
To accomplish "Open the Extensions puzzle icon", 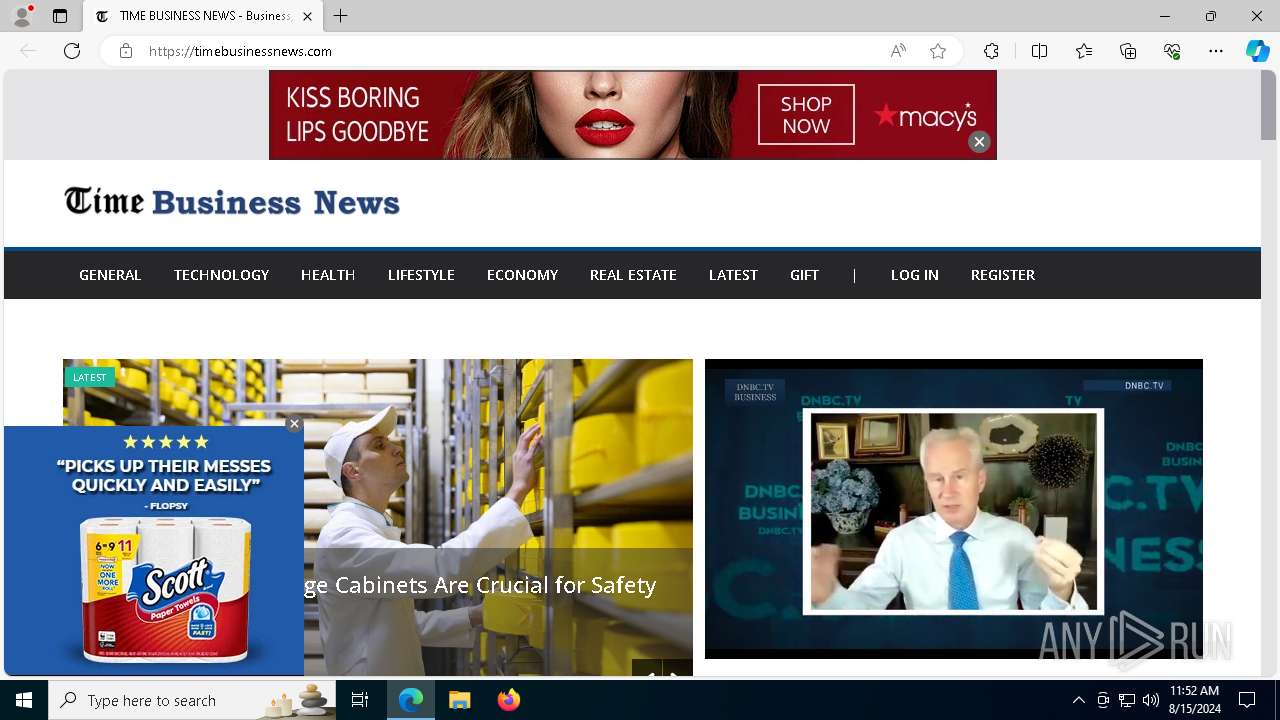I will (991, 51).
